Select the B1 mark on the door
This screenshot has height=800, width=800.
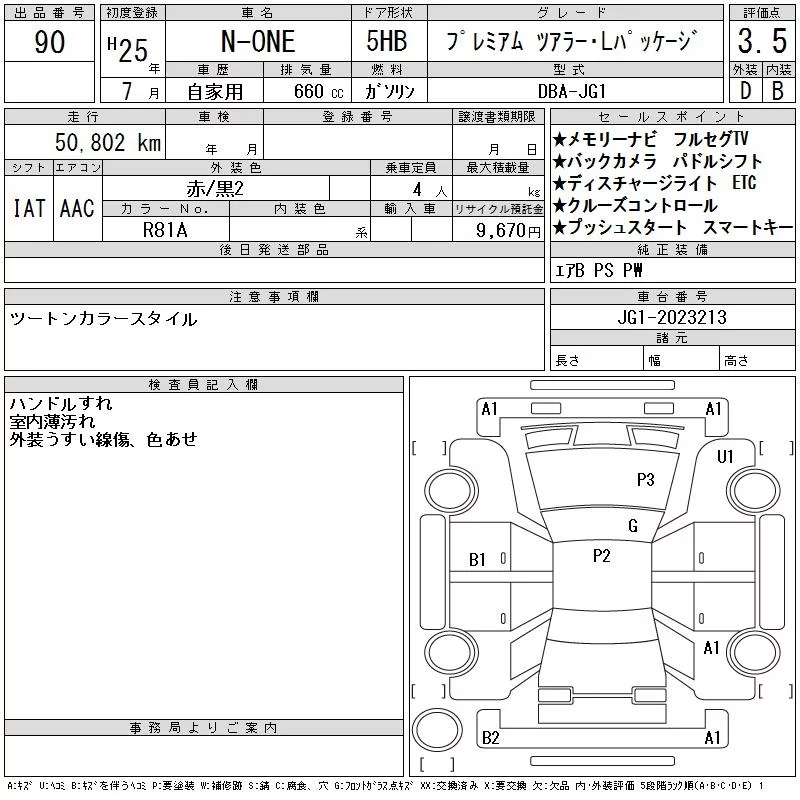[477, 560]
